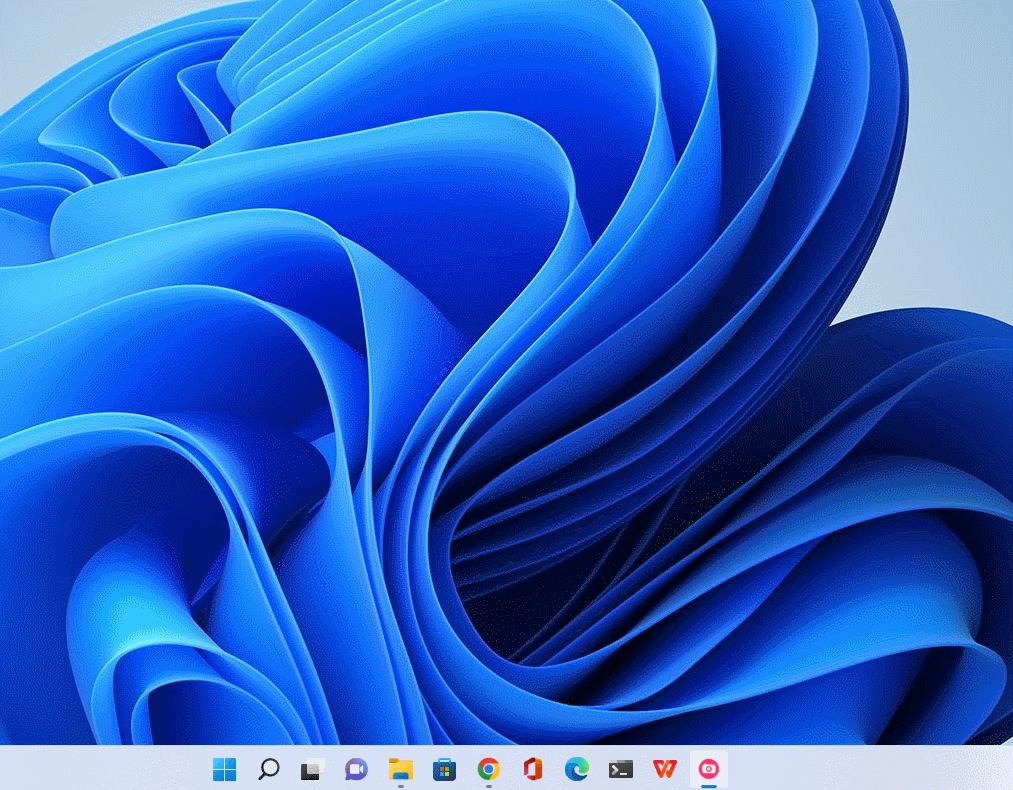Viewport: 1013px width, 790px height.
Task: Click empty taskbar space right of recorder icon
Action: click(850, 768)
